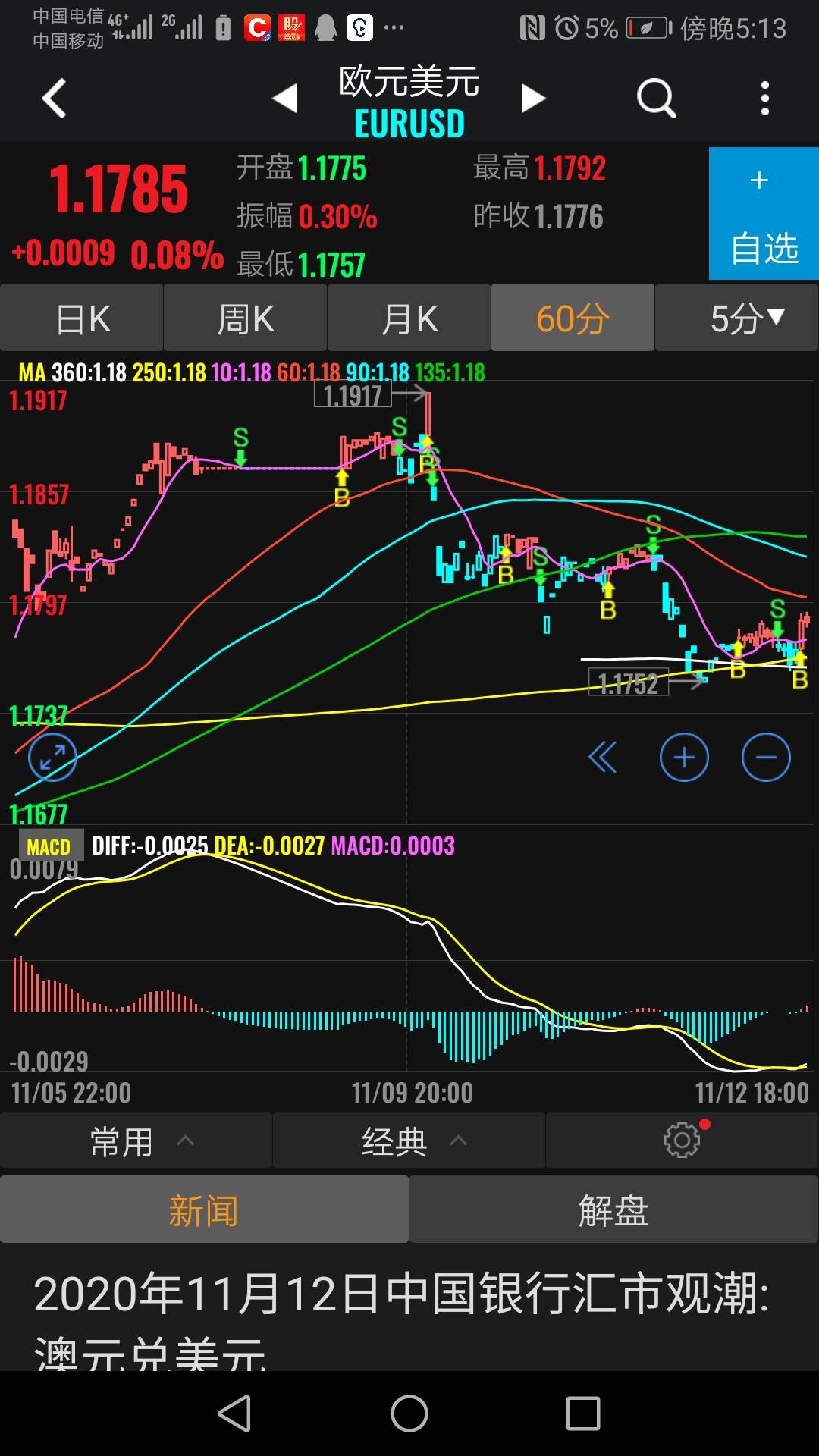This screenshot has width=819, height=1456.
Task: Go to next symbol with right triangle
Action: (x=532, y=98)
